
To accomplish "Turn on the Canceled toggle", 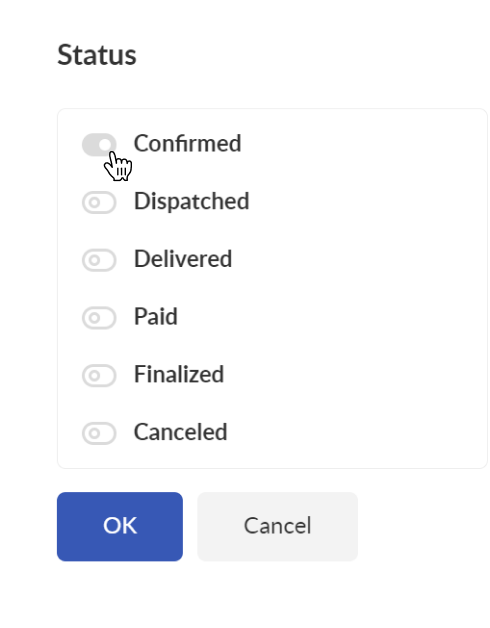I will pos(99,433).
